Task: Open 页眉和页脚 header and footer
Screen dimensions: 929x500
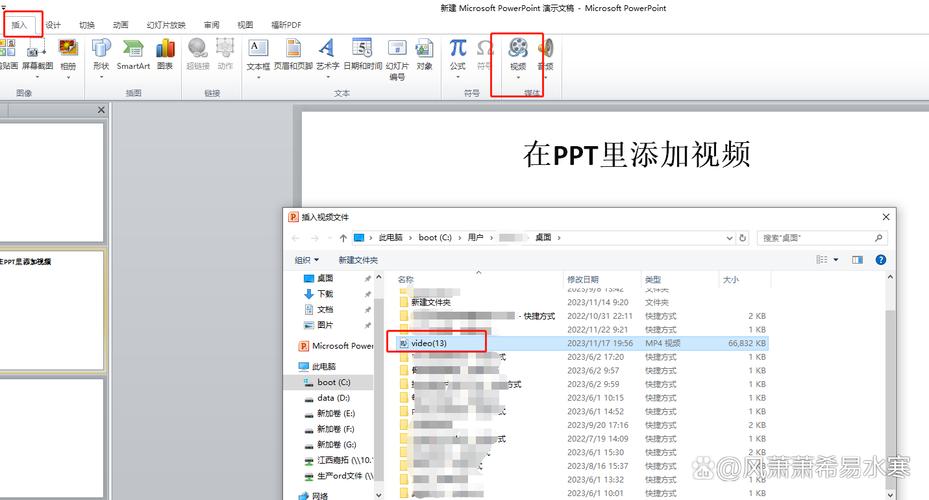Action: [293, 54]
